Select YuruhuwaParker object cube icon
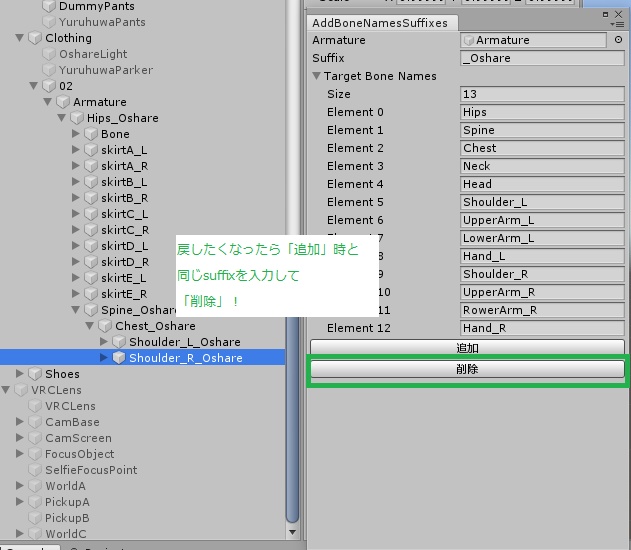Image resolution: width=631 pixels, height=550 pixels. [x=49, y=70]
